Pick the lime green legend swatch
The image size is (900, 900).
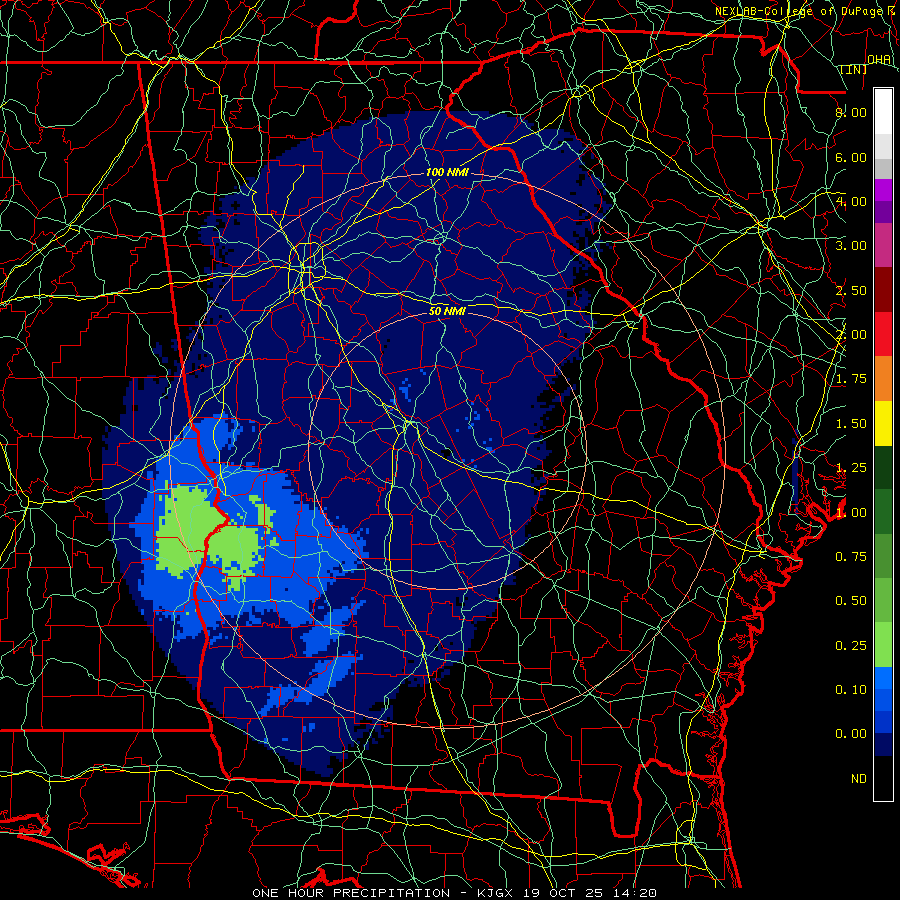coord(883,645)
